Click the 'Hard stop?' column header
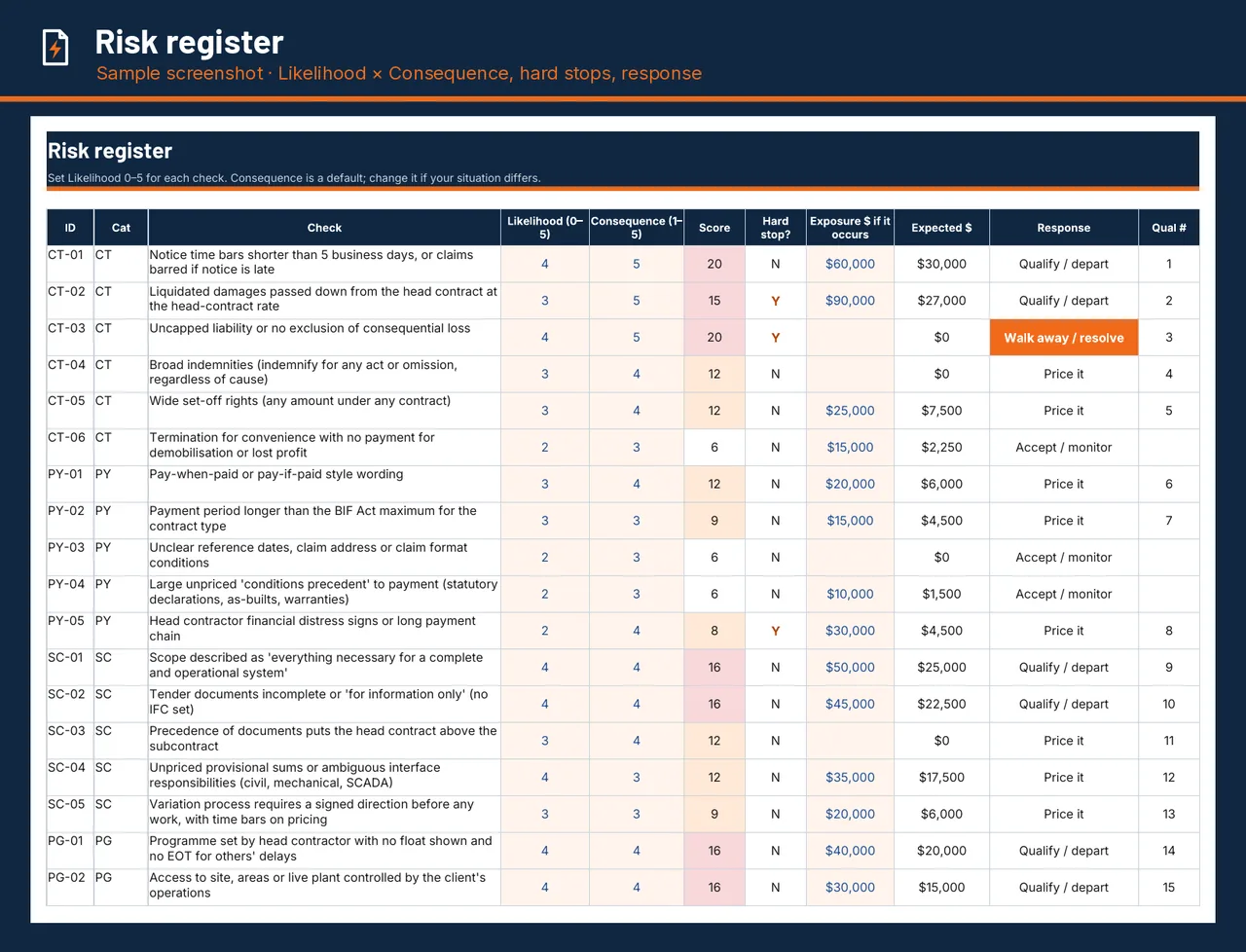Image resolution: width=1246 pixels, height=952 pixels. pyautogui.click(x=776, y=228)
